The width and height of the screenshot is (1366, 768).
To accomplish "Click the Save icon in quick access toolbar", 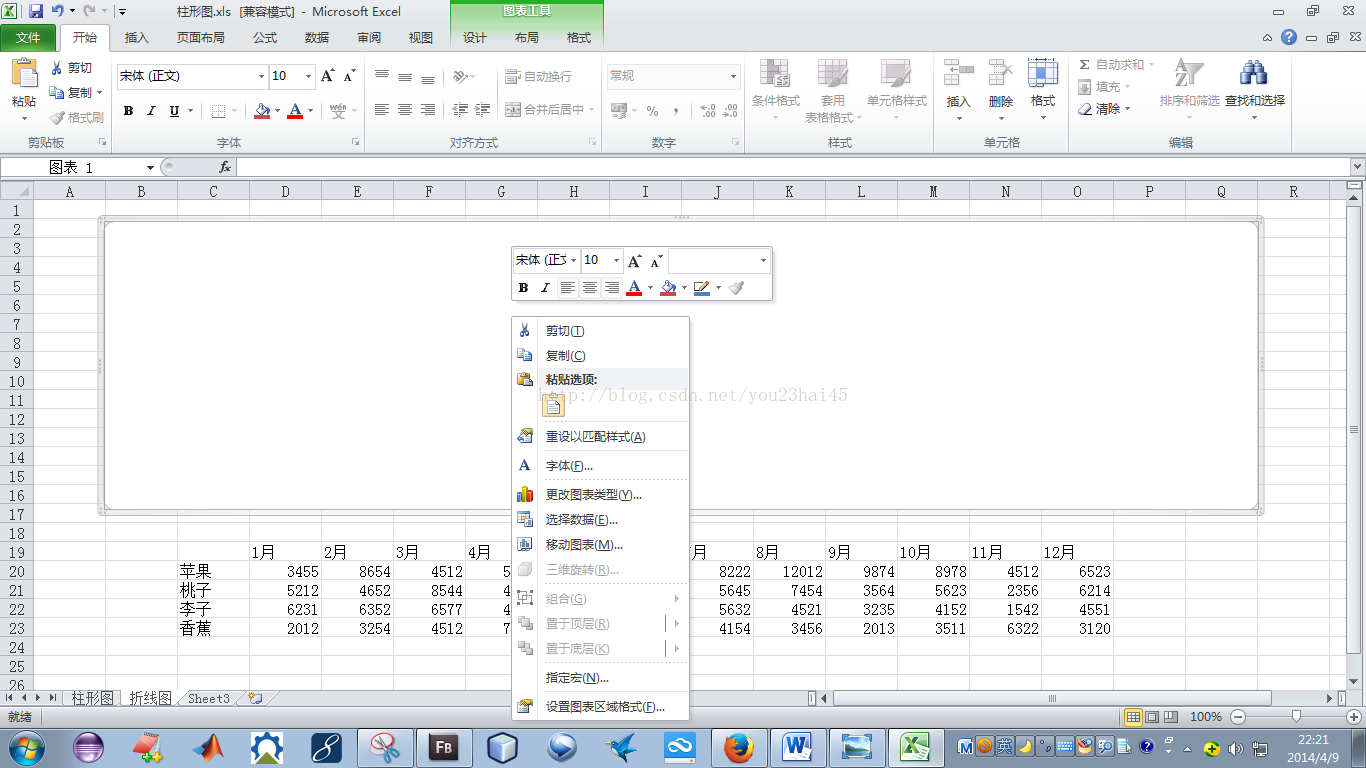I will point(36,11).
